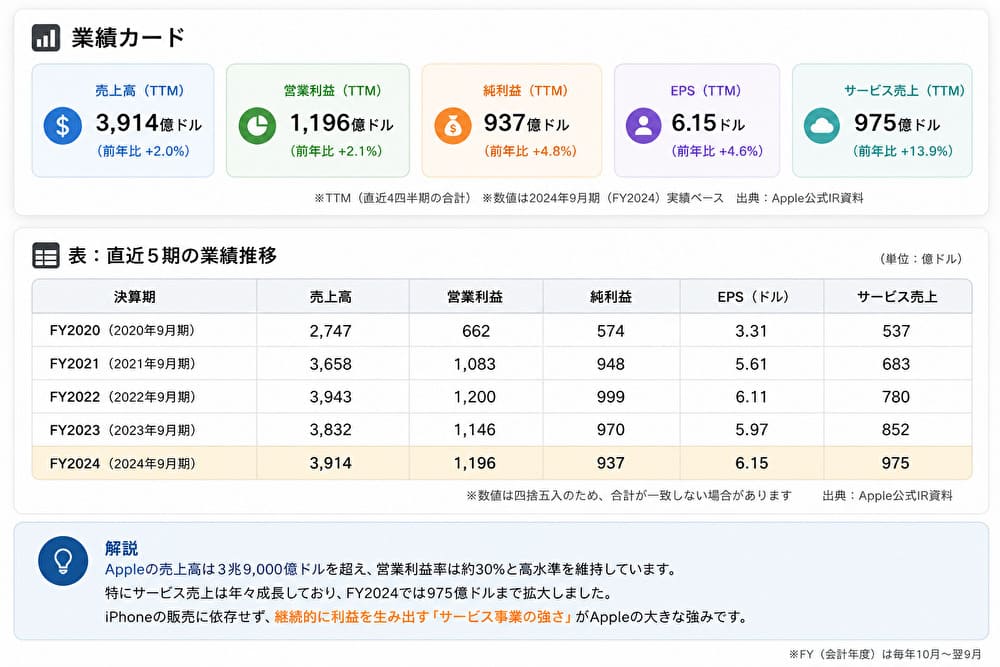Click the (前年比 +13.9%) label
Image resolution: width=1000 pixels, height=667 pixels.
[x=902, y=151]
